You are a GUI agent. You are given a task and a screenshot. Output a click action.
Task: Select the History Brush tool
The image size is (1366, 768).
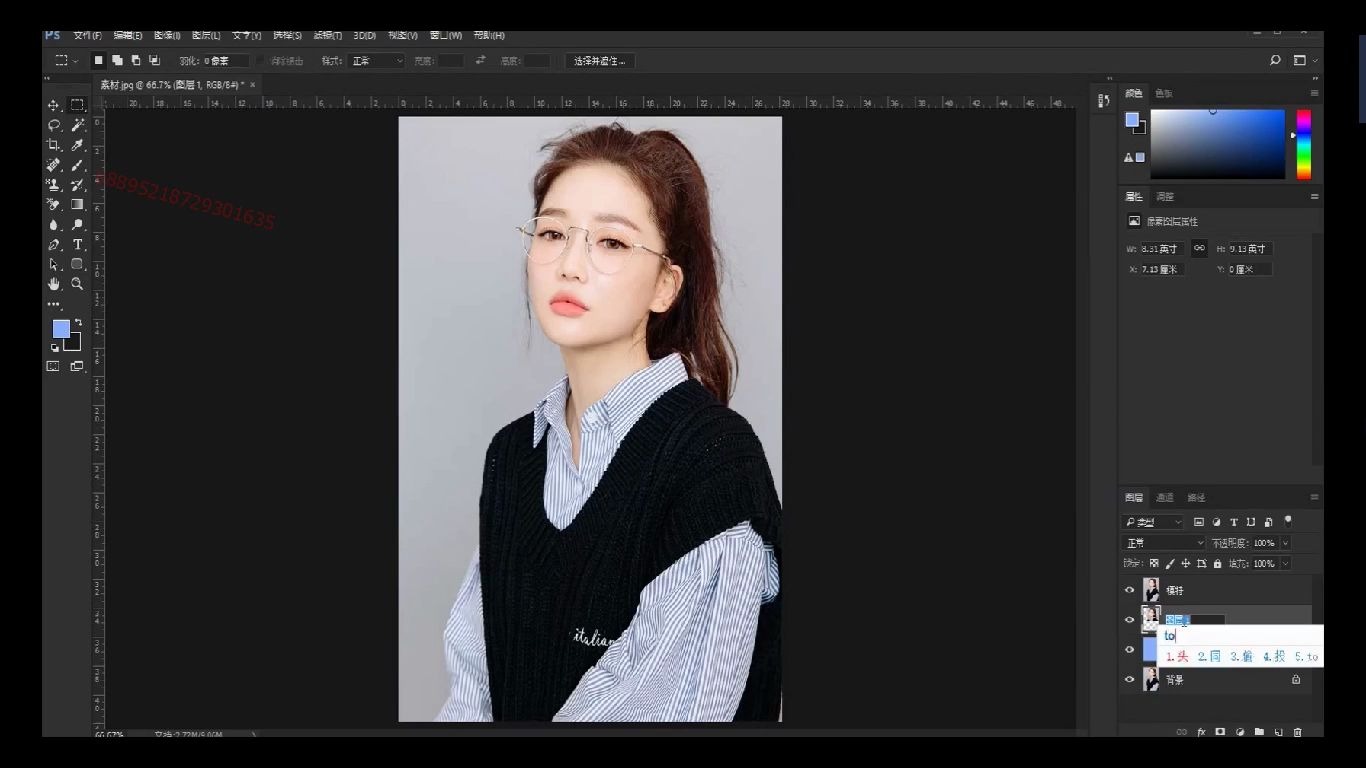[x=77, y=185]
